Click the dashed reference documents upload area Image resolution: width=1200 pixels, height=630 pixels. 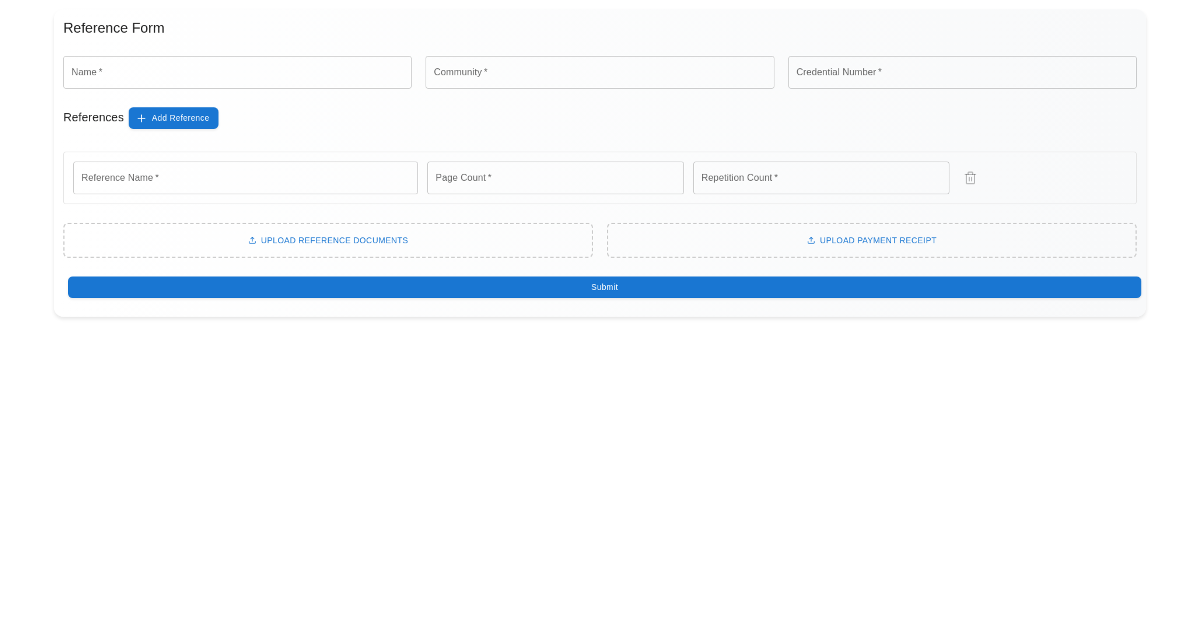pos(328,240)
